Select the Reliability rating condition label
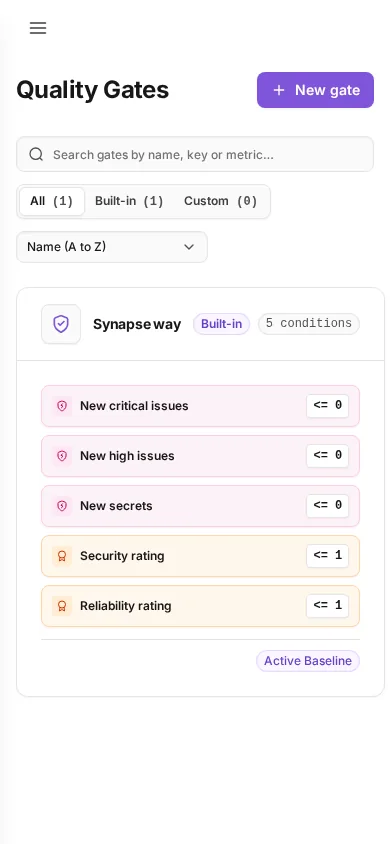390x844 pixels. [125, 606]
